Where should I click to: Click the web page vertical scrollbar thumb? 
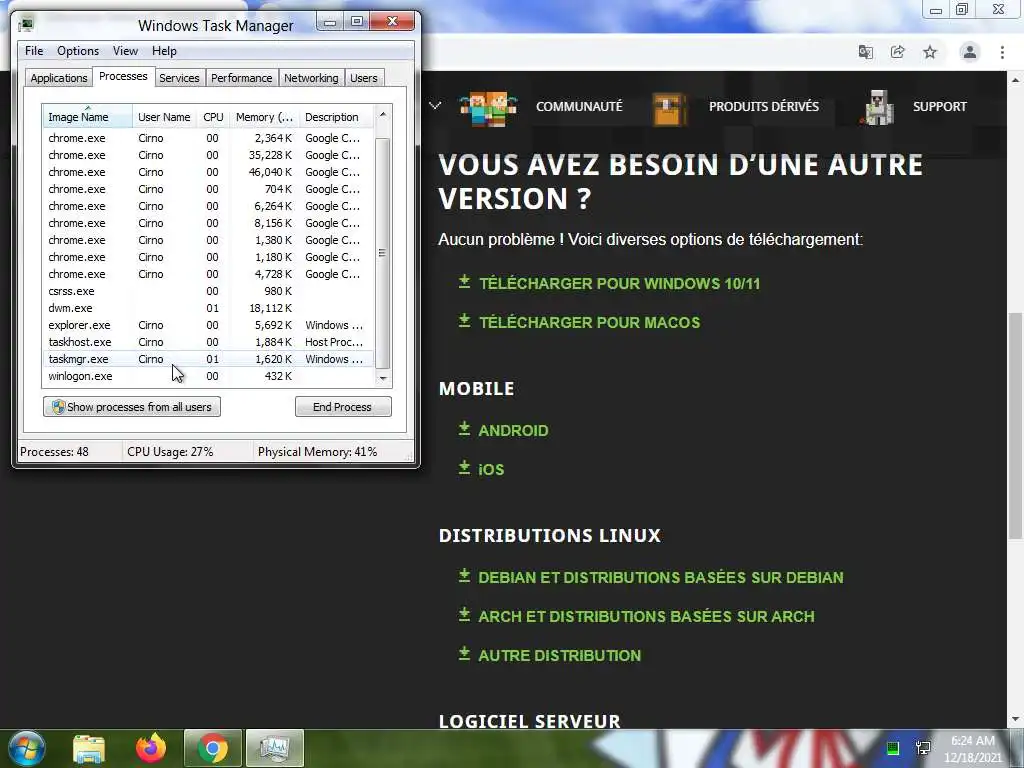click(1015, 426)
